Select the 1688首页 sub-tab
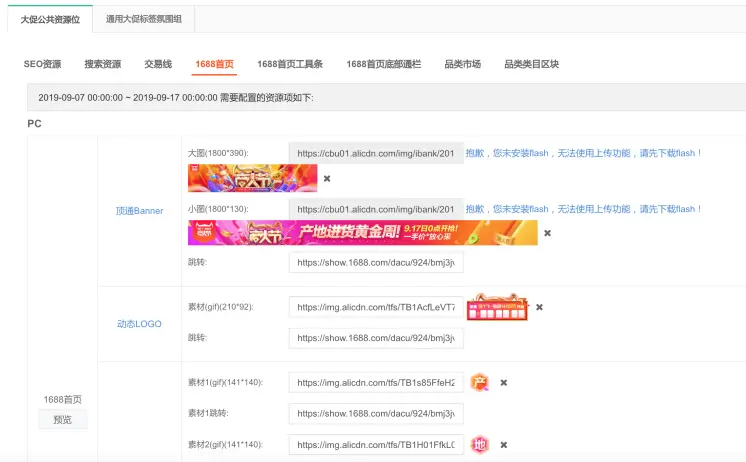 click(x=215, y=64)
